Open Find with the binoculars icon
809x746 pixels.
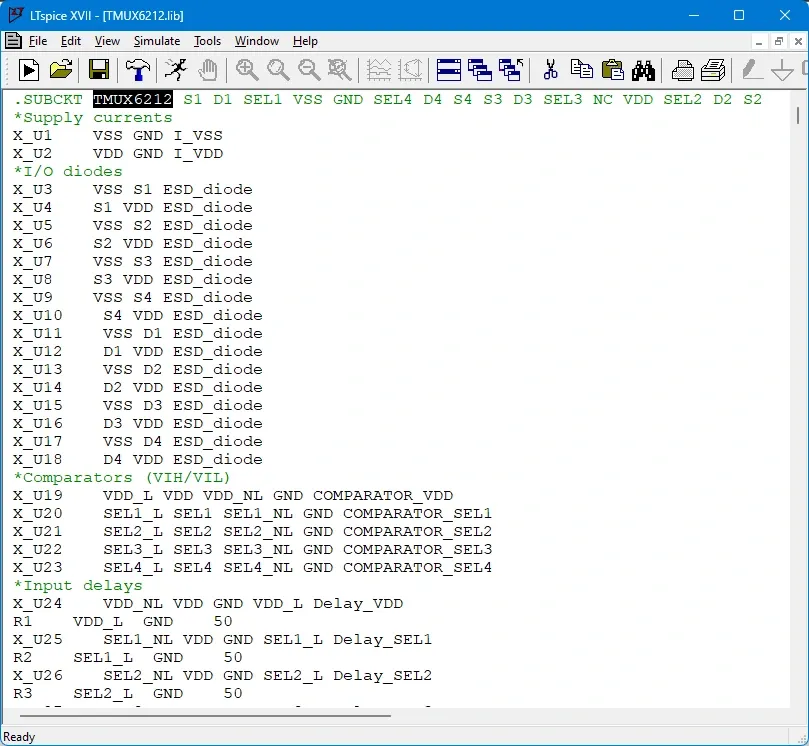(x=643, y=70)
